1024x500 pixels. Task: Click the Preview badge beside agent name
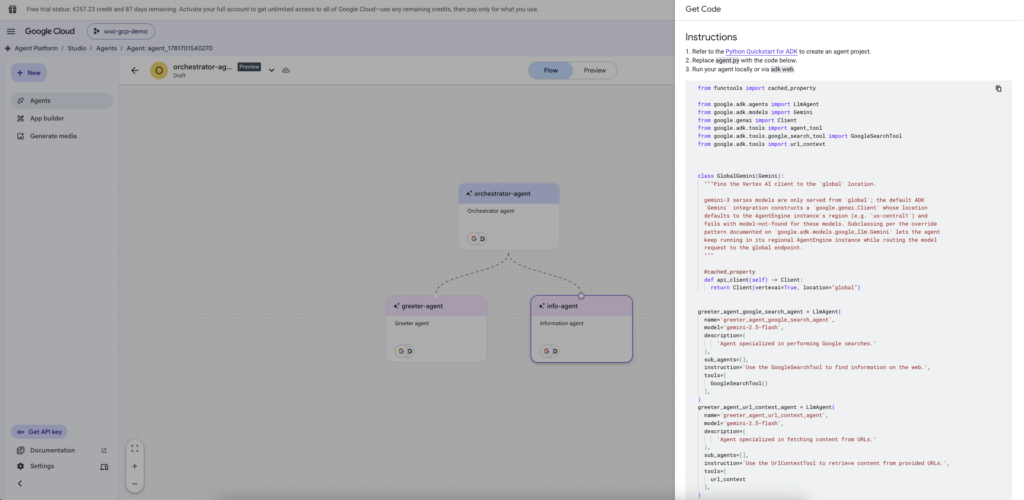[249, 67]
